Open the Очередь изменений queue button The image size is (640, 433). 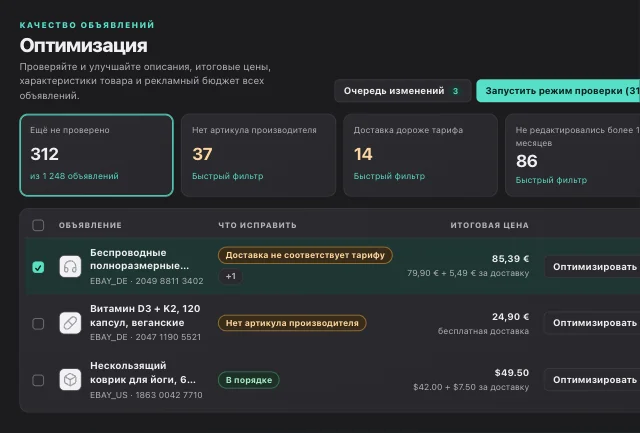pos(402,91)
